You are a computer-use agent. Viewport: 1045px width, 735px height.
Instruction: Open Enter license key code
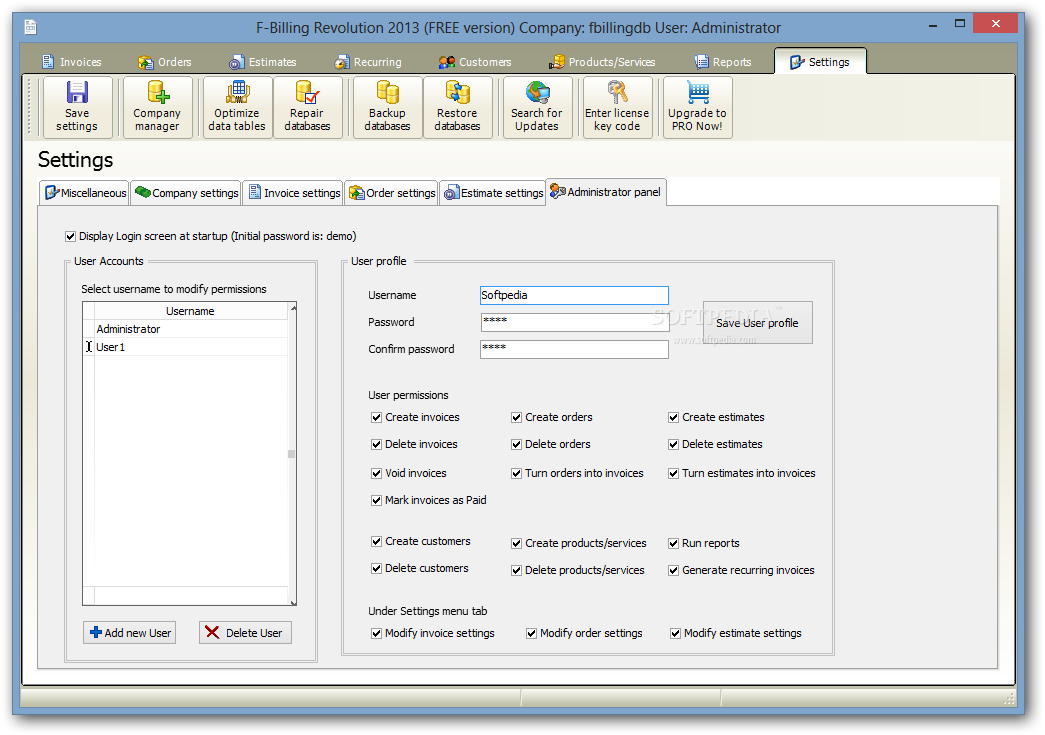pos(617,107)
